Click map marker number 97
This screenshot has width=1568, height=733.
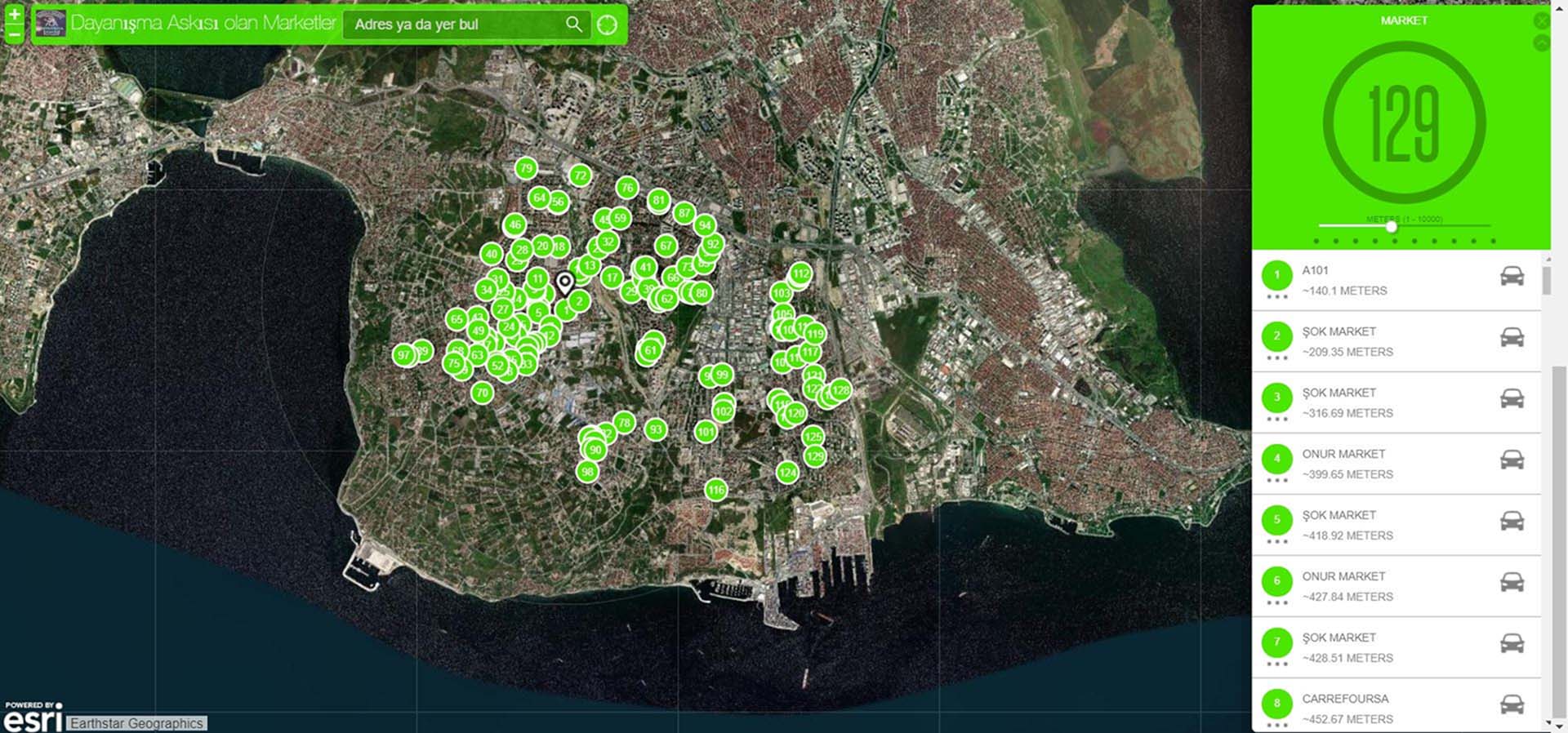point(403,355)
